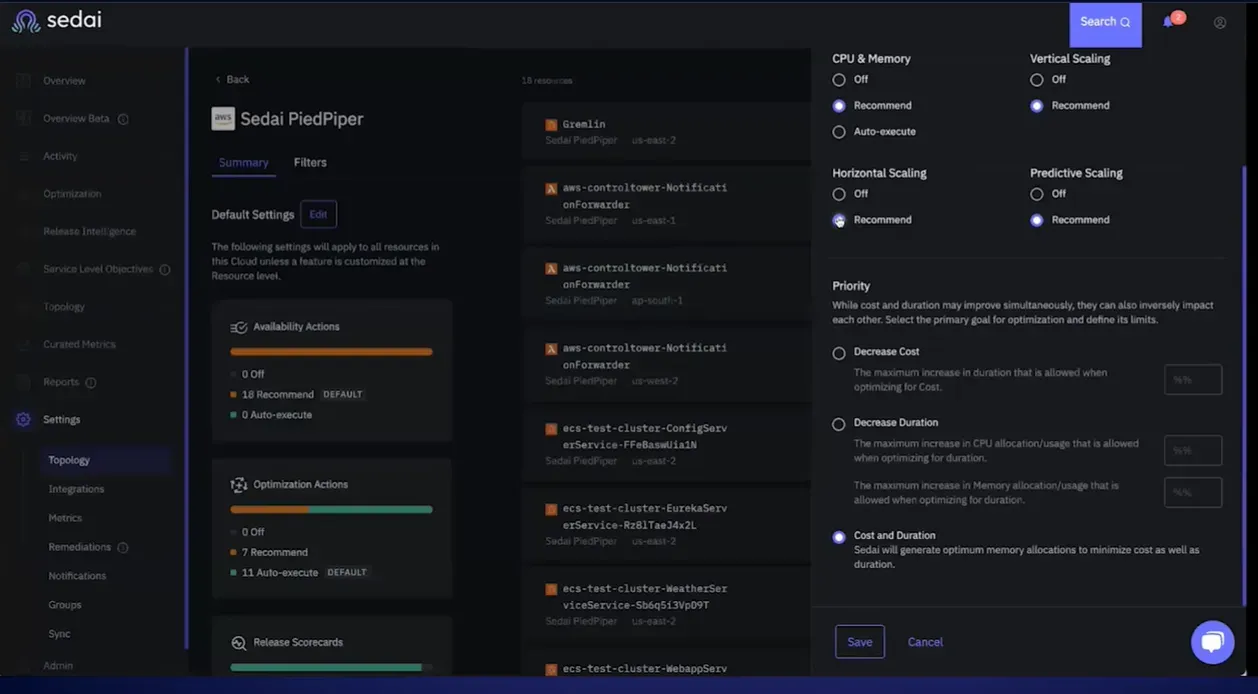Click the info icon beside Remediations
This screenshot has height=694, width=1258.
tap(123, 548)
